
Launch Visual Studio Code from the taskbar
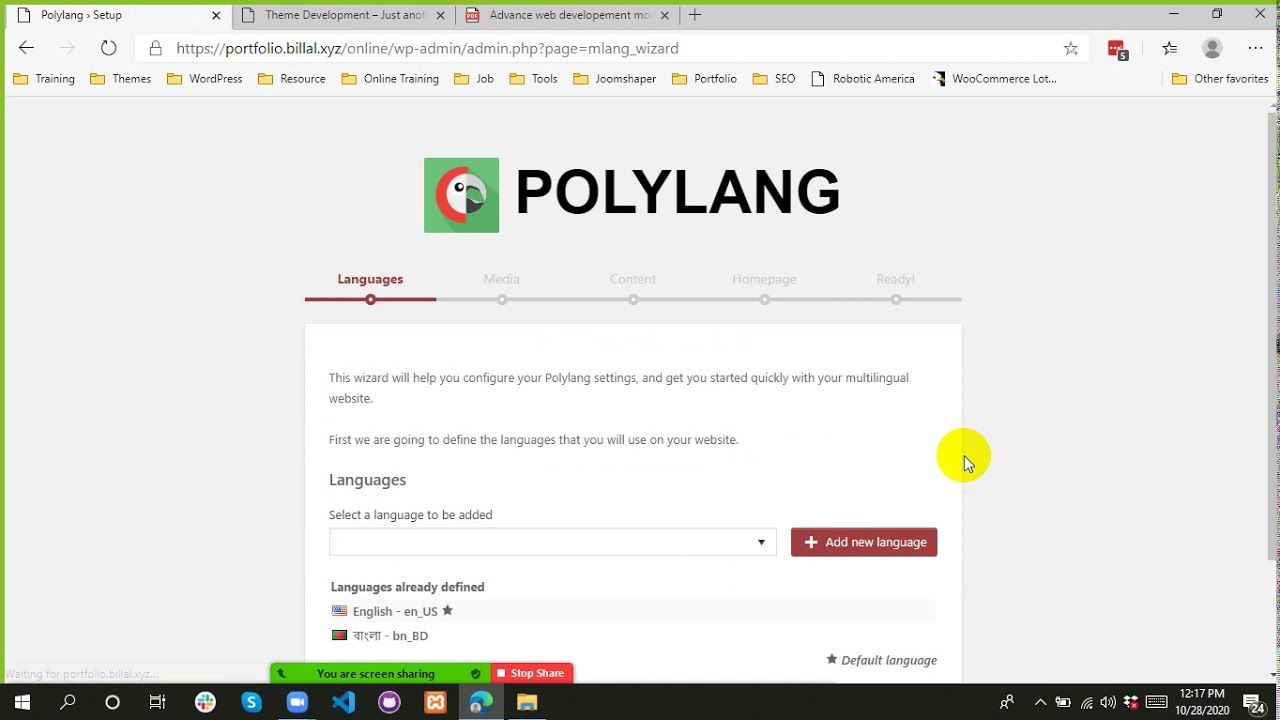[343, 702]
